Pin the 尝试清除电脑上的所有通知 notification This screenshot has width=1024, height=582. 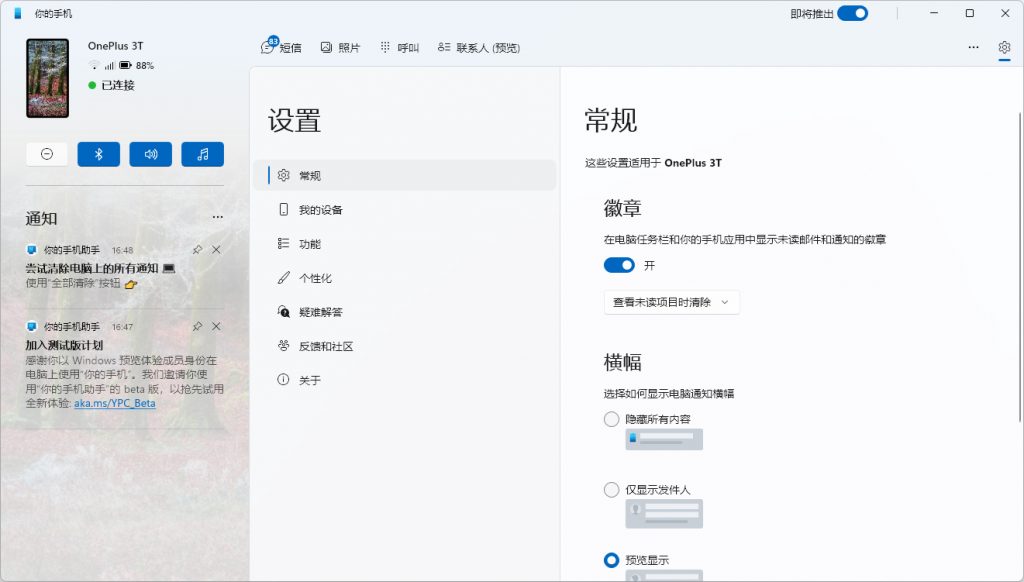[x=197, y=251]
